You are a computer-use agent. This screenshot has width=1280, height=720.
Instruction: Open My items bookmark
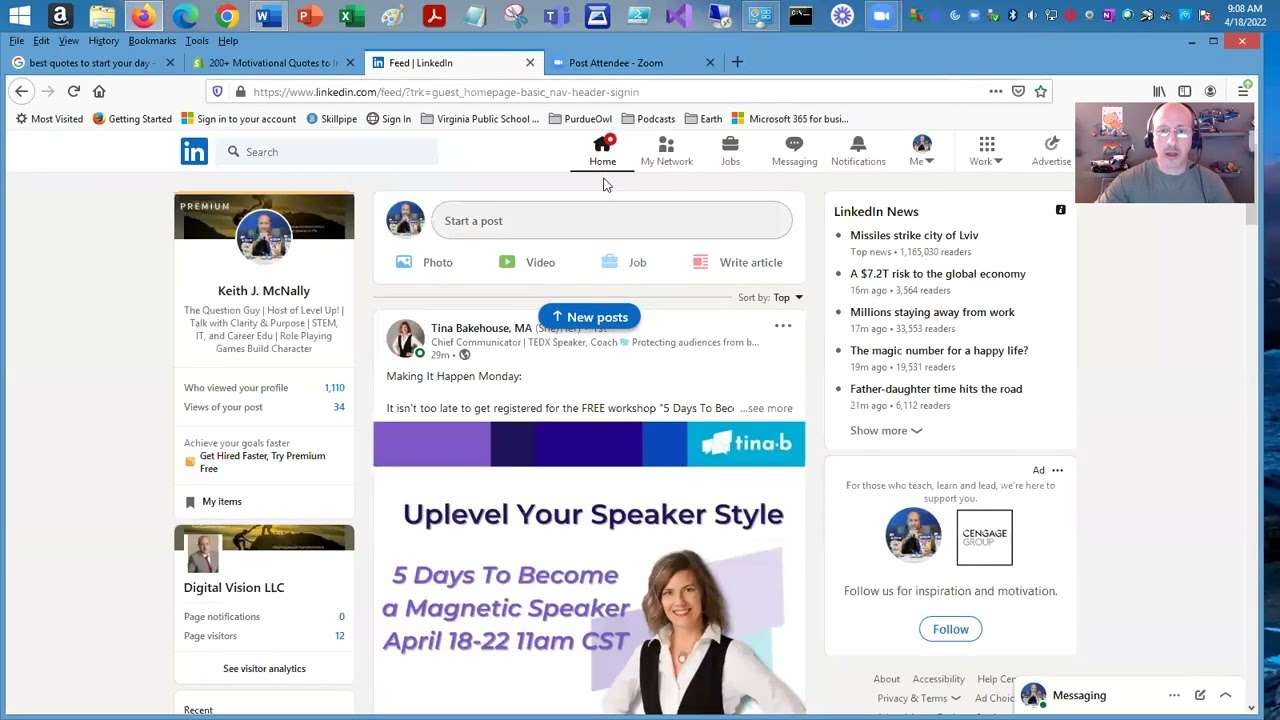click(213, 502)
